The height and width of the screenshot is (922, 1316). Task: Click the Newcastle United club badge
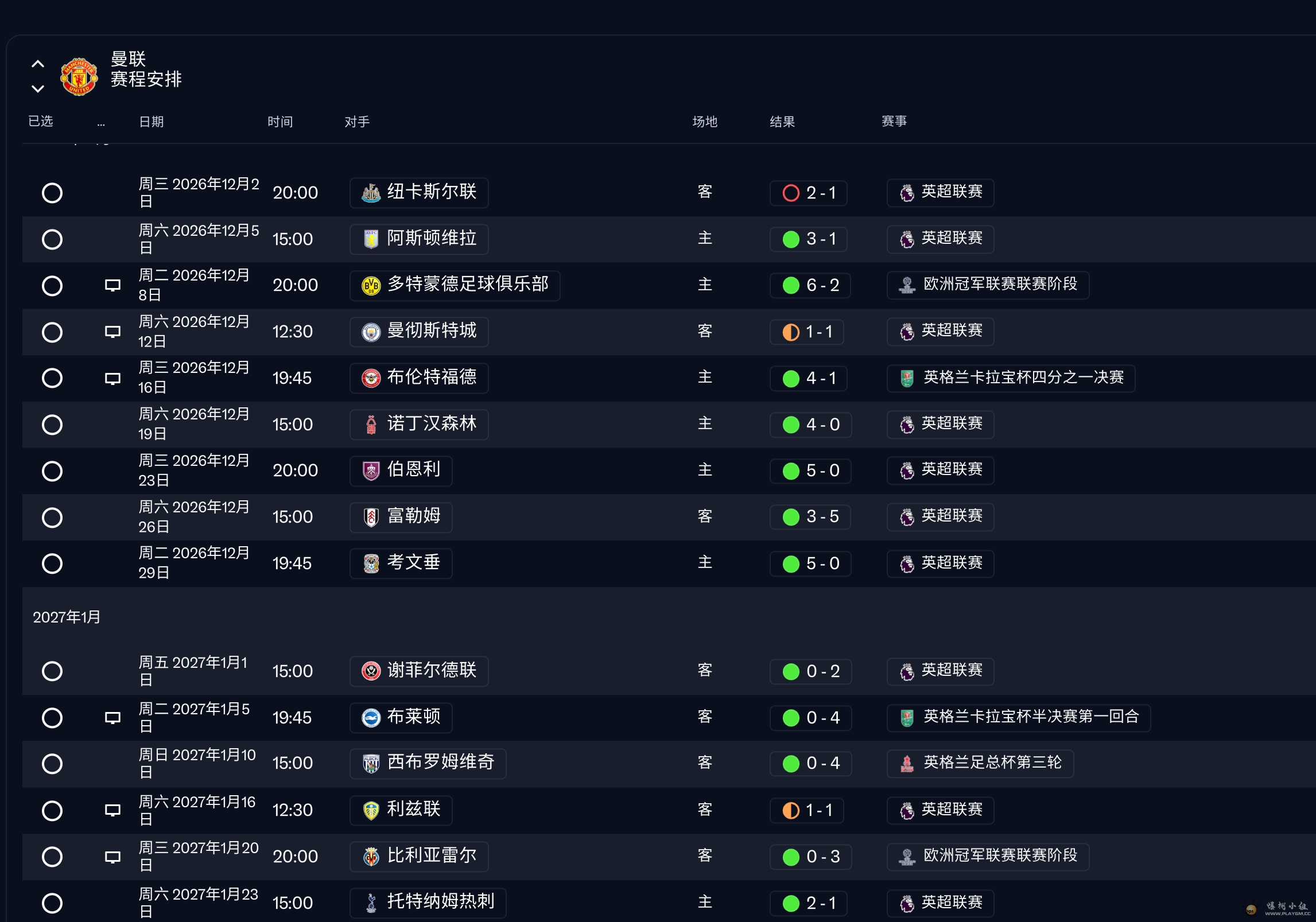(371, 193)
